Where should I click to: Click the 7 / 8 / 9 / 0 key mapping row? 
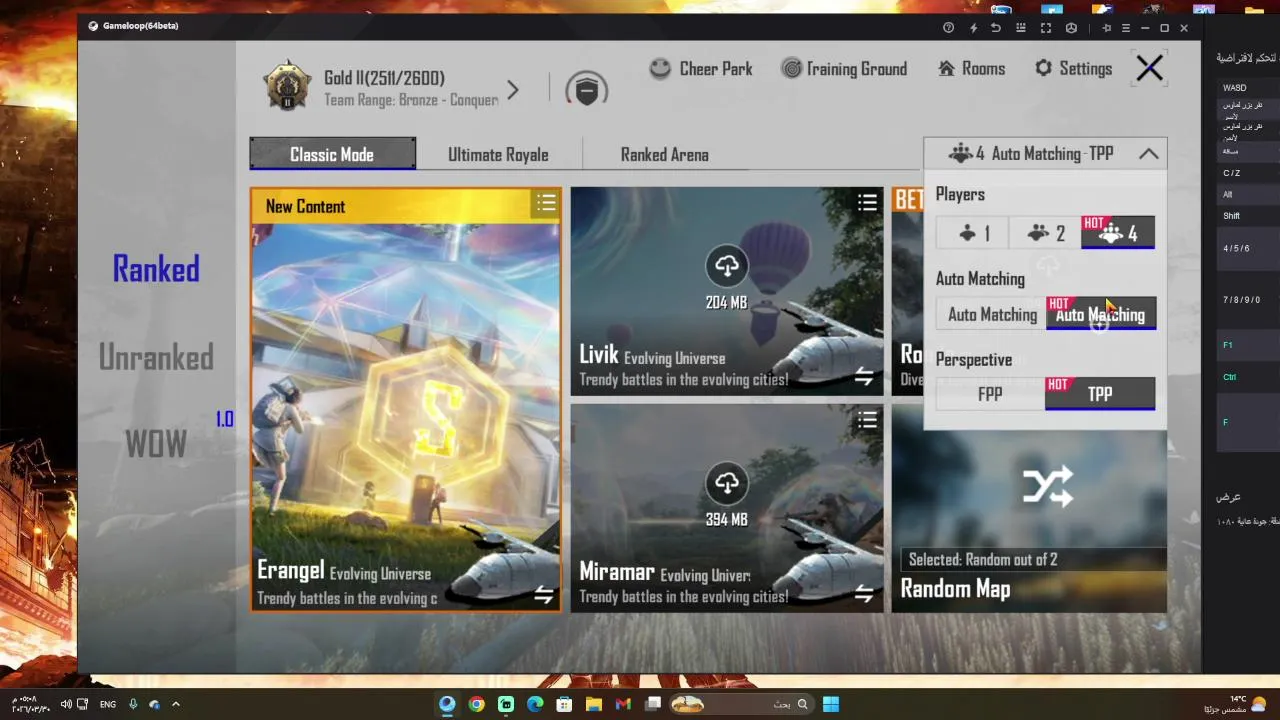pos(1248,299)
